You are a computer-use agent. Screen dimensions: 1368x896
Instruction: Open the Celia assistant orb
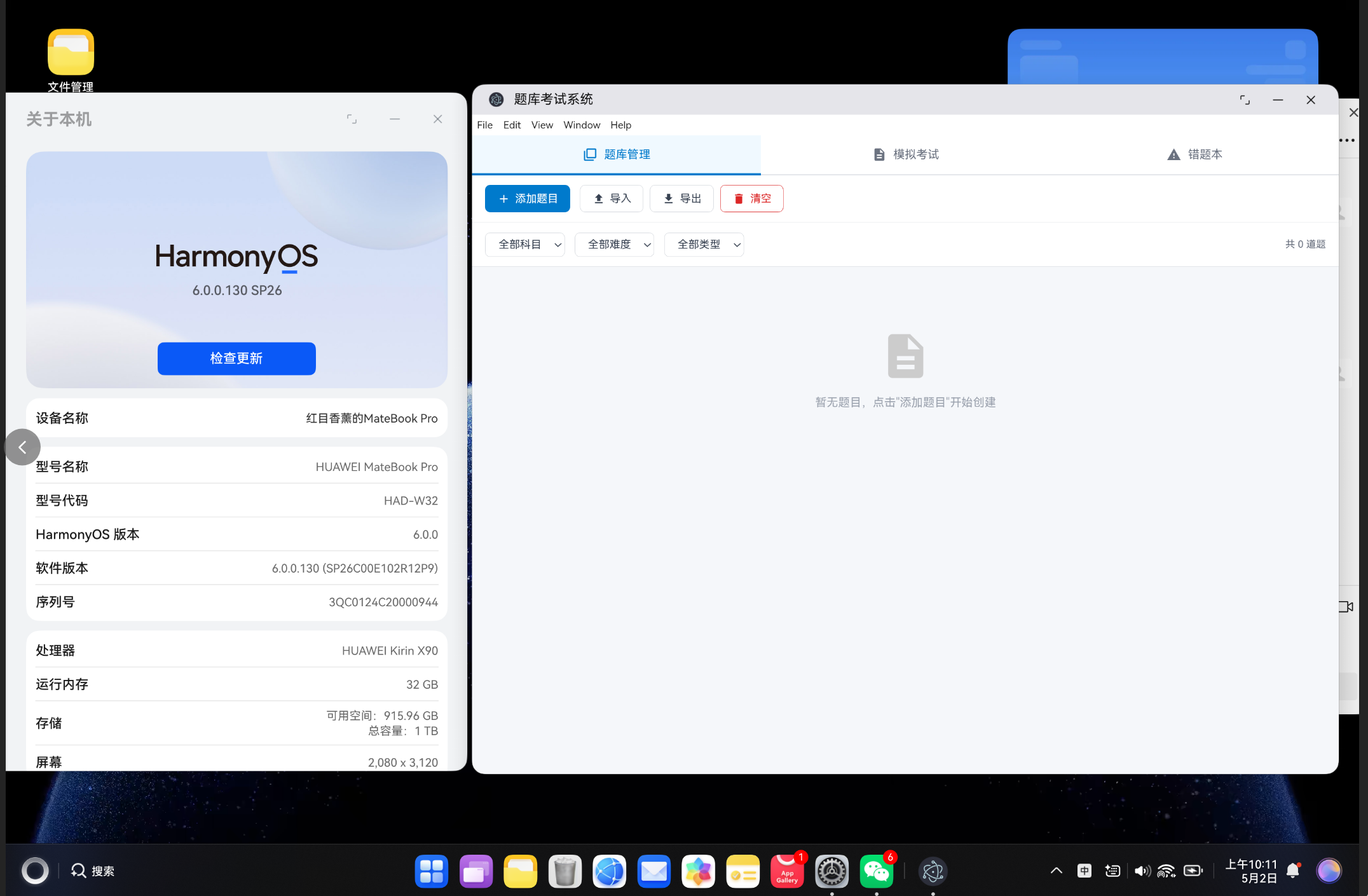click(x=1329, y=871)
